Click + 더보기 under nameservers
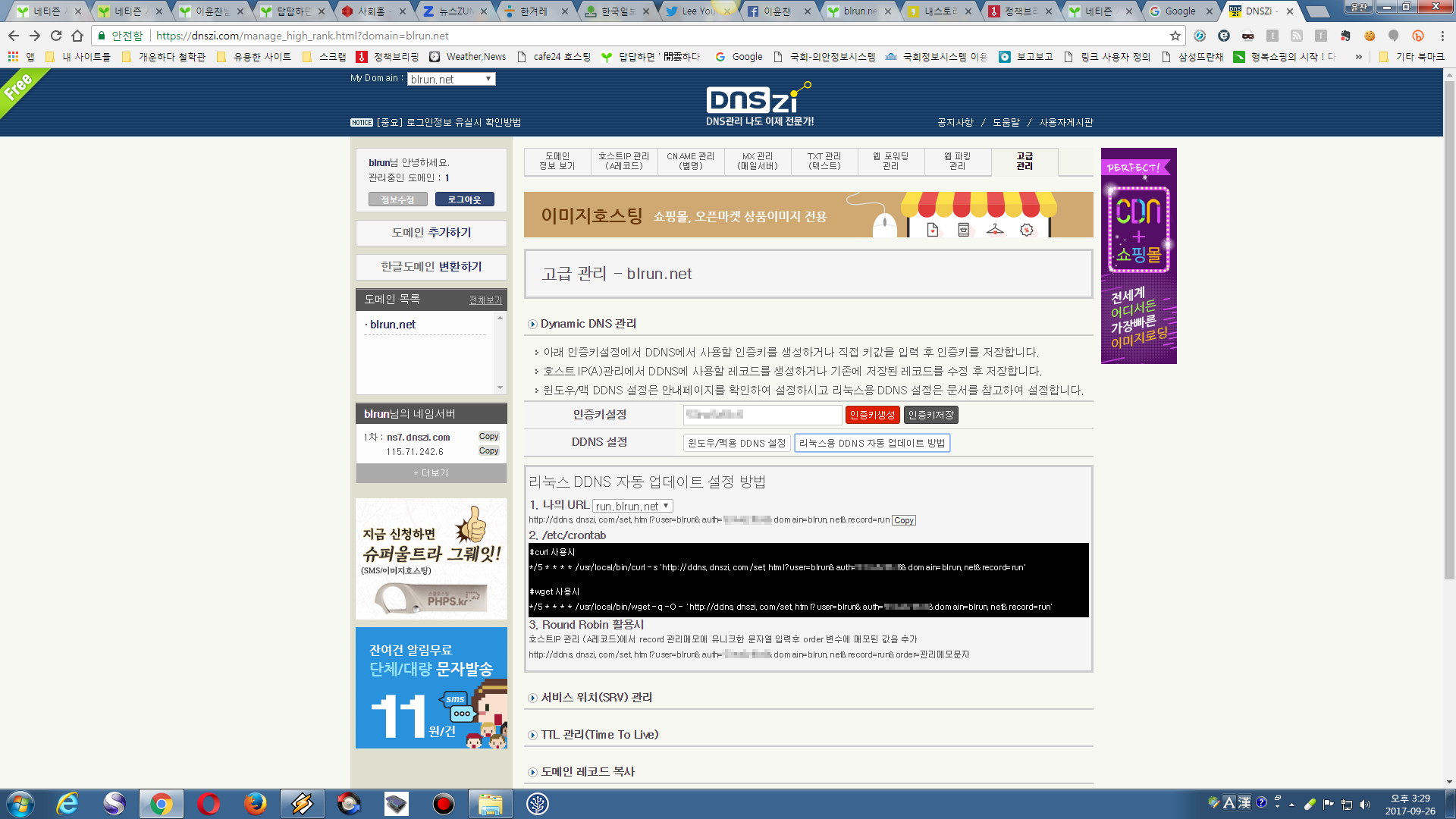 click(x=431, y=473)
